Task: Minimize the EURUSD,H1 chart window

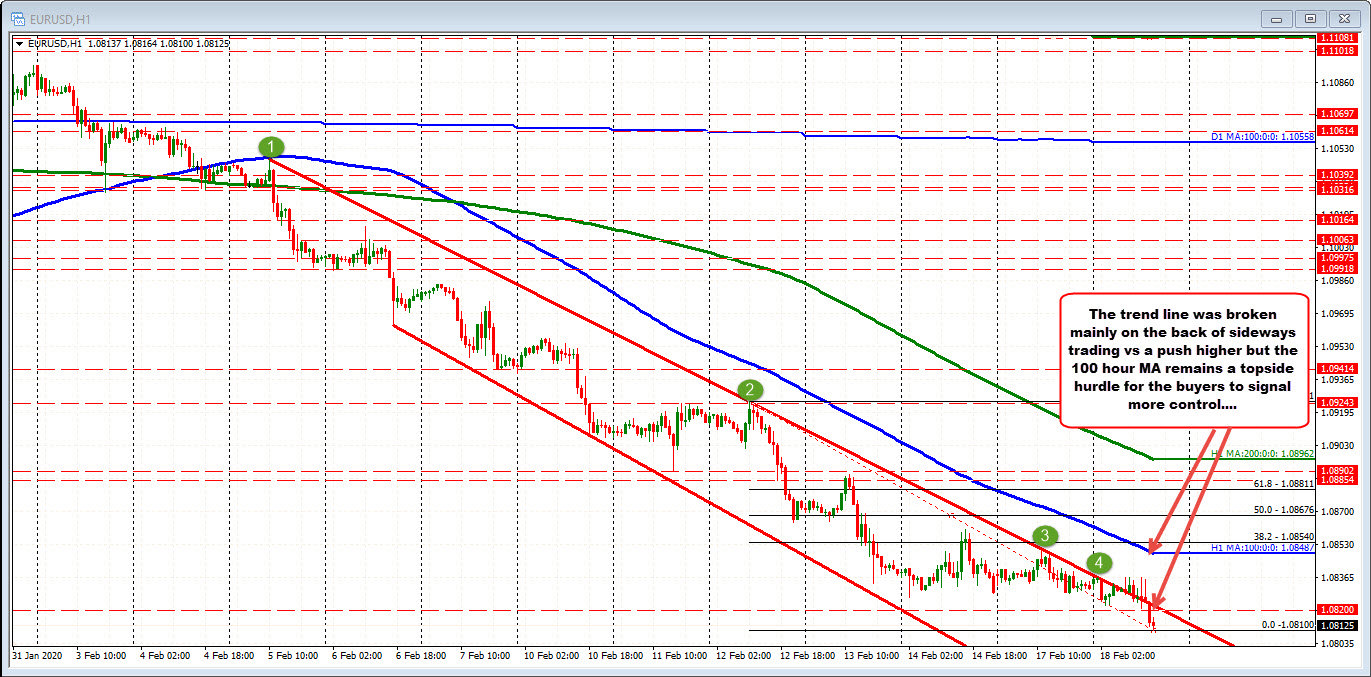Action: pyautogui.click(x=1274, y=17)
